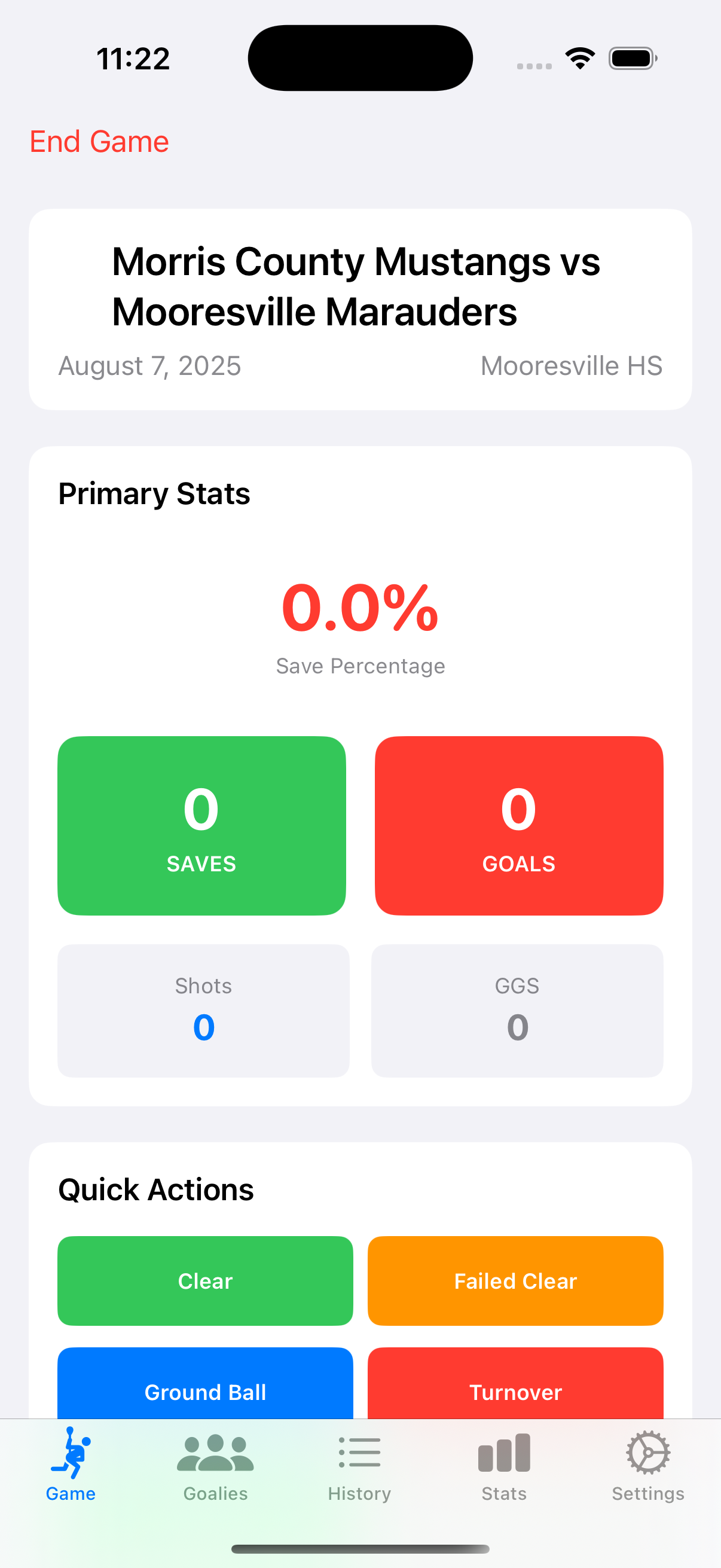Viewport: 721px width, 1568px height.
Task: Tap the Mooresville HS location label
Action: coord(571,365)
